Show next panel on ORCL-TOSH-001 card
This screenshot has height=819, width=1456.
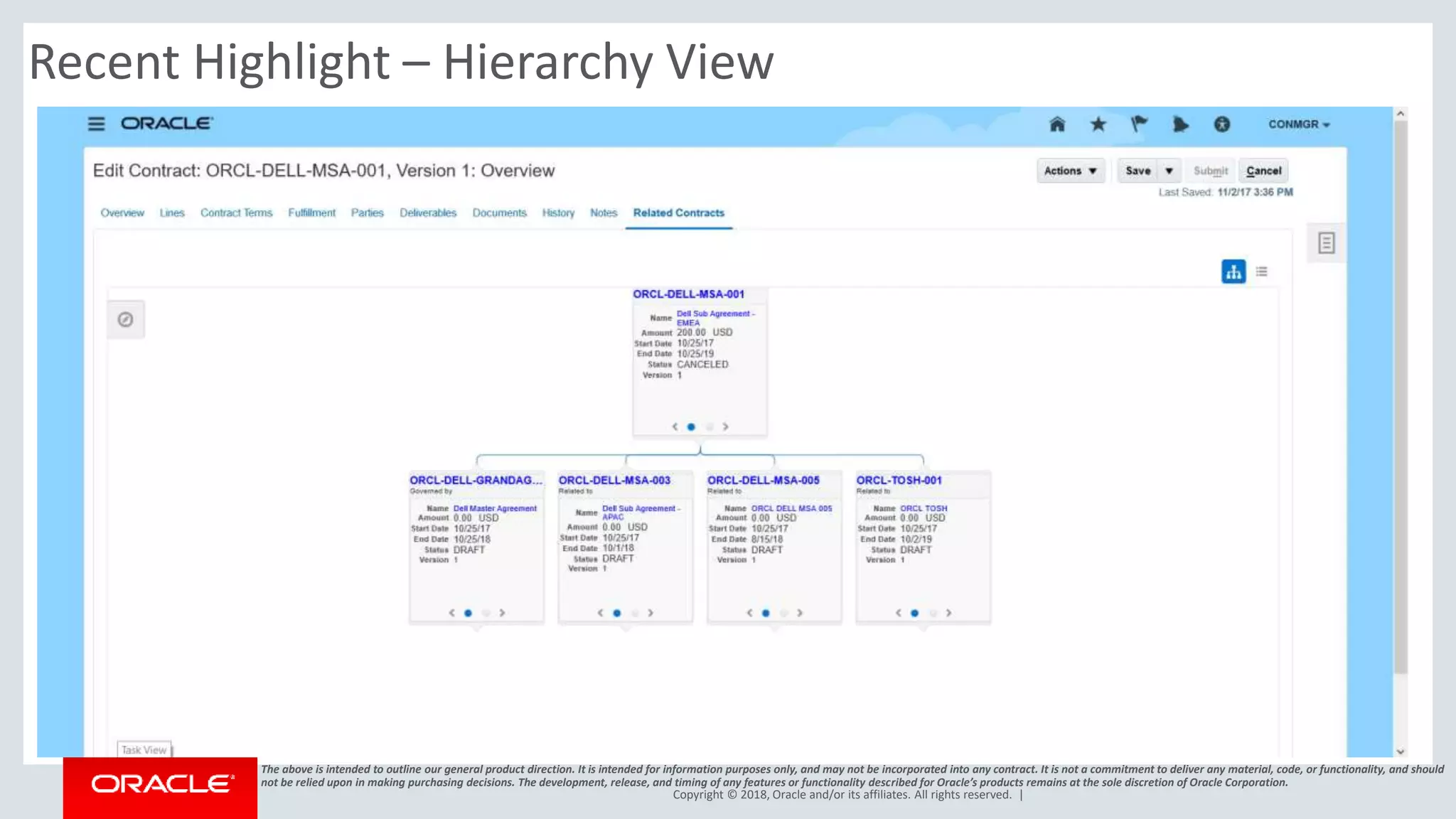pos(949,613)
